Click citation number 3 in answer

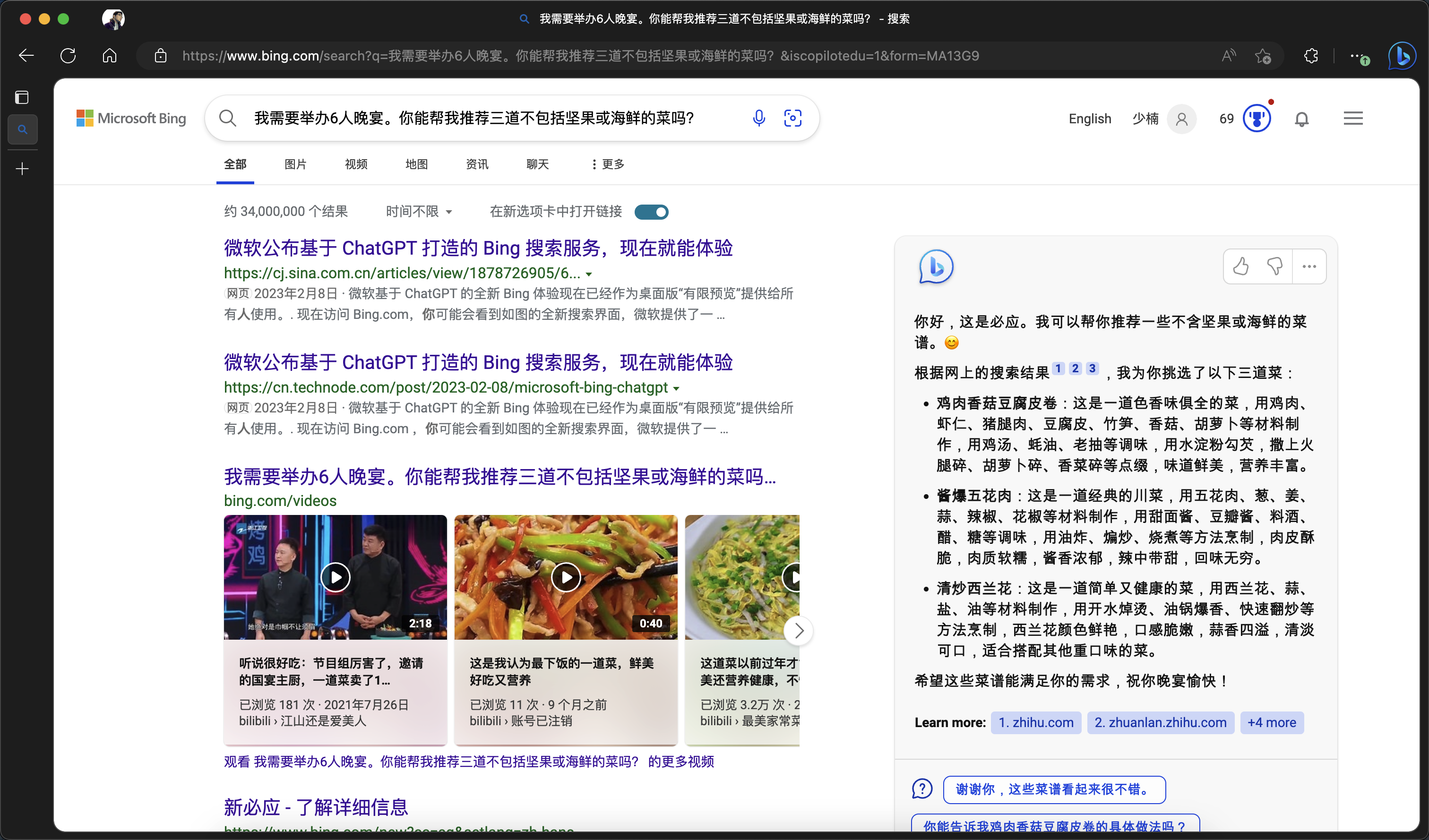click(1092, 369)
